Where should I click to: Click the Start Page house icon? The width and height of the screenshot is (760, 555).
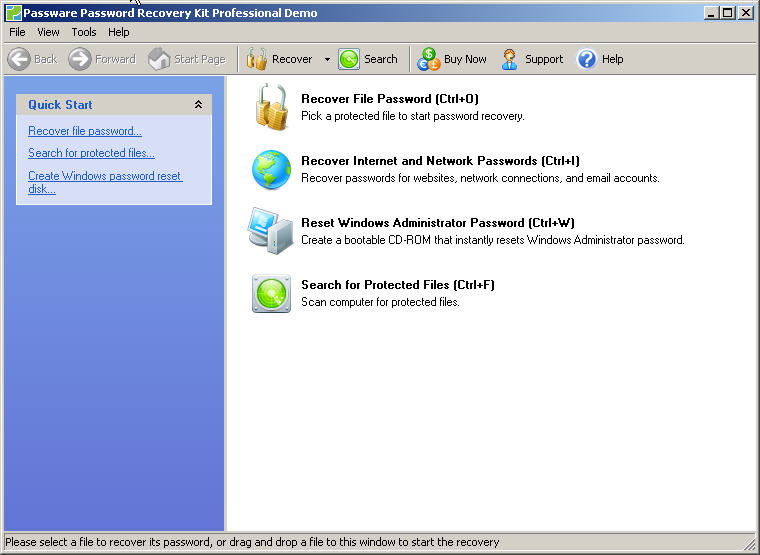(x=158, y=59)
